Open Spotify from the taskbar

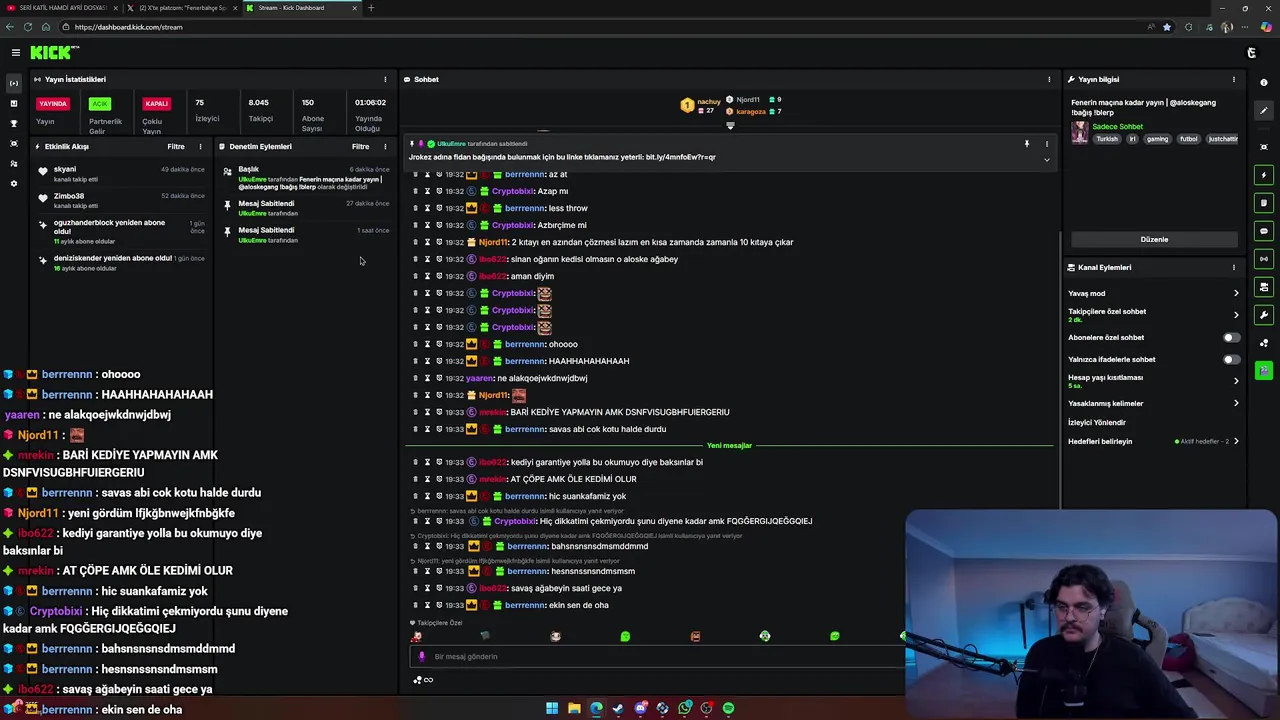point(728,708)
